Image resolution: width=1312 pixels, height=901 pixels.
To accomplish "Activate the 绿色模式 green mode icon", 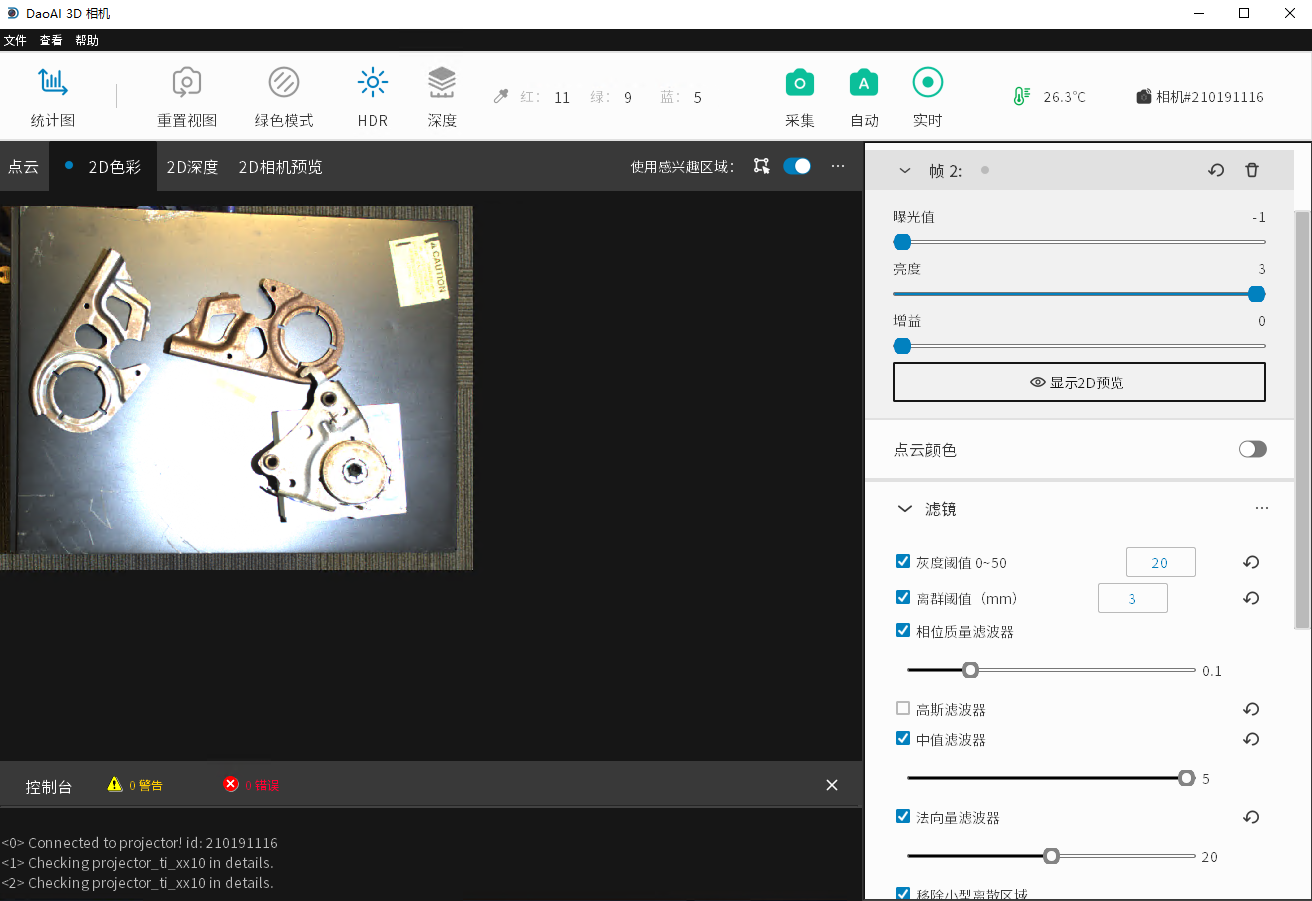I will click(284, 84).
